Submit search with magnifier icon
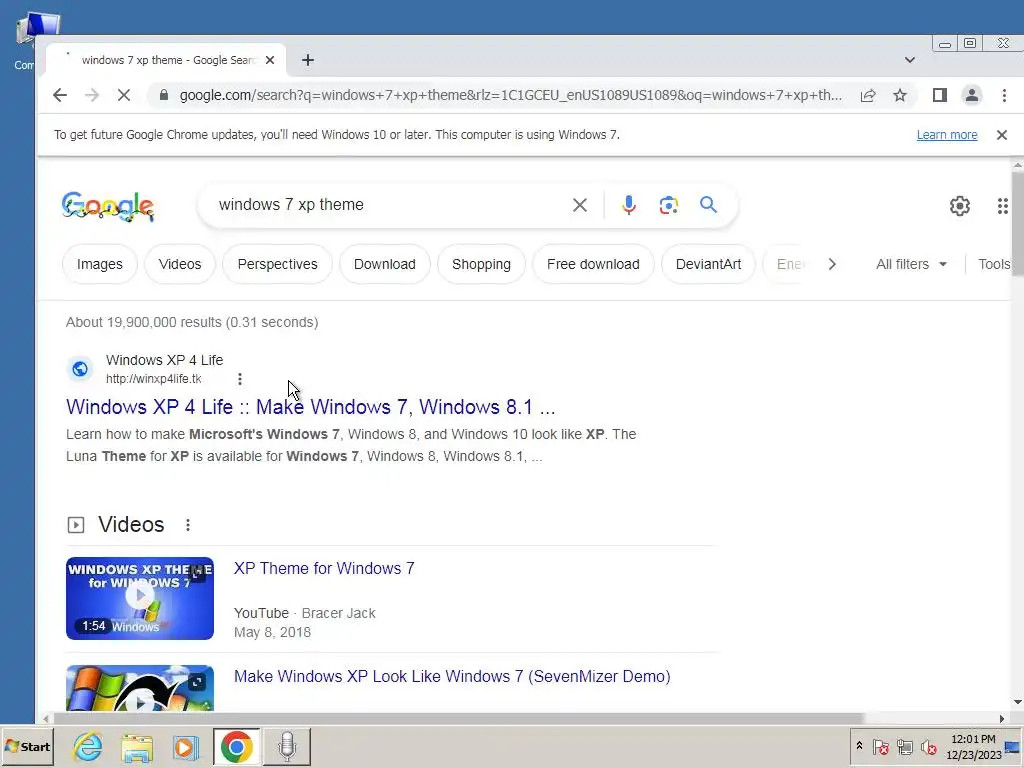The width and height of the screenshot is (1024, 768). click(x=709, y=205)
